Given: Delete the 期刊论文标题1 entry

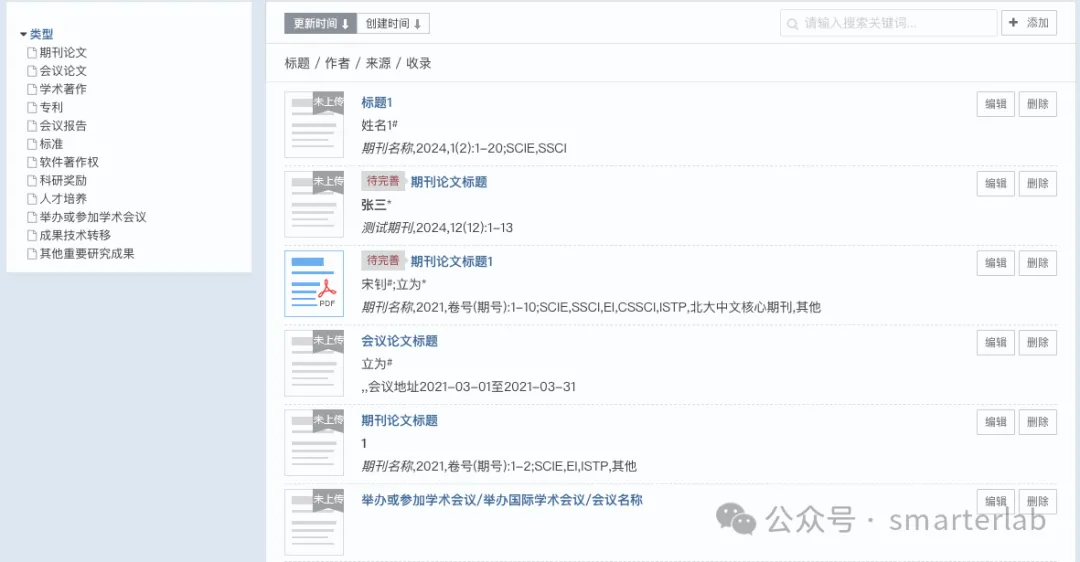Looking at the screenshot, I should click(x=1038, y=262).
